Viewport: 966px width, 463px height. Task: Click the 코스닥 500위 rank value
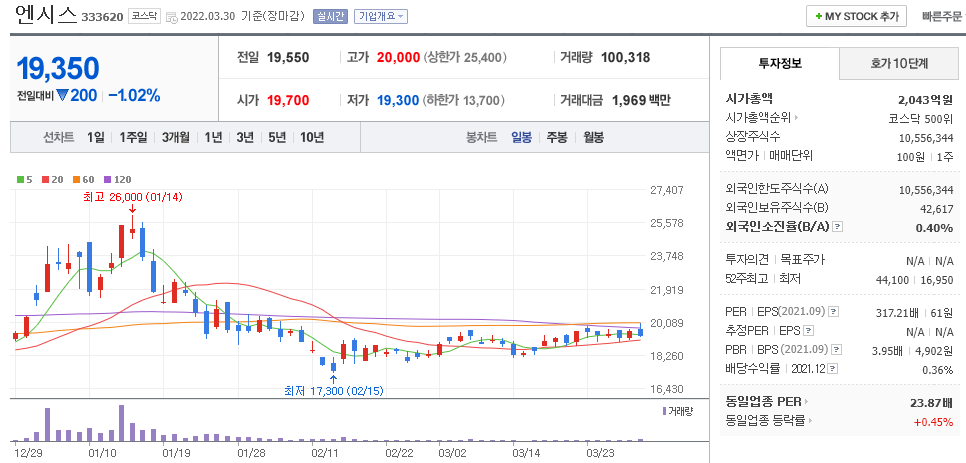[x=922, y=118]
